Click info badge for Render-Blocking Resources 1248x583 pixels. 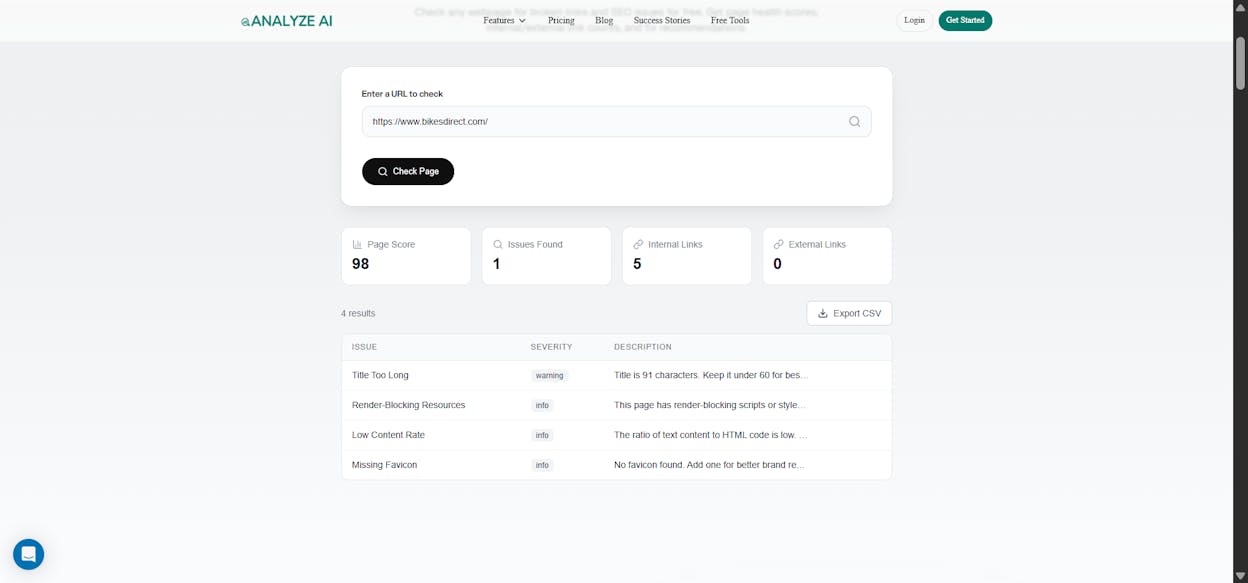[542, 405]
